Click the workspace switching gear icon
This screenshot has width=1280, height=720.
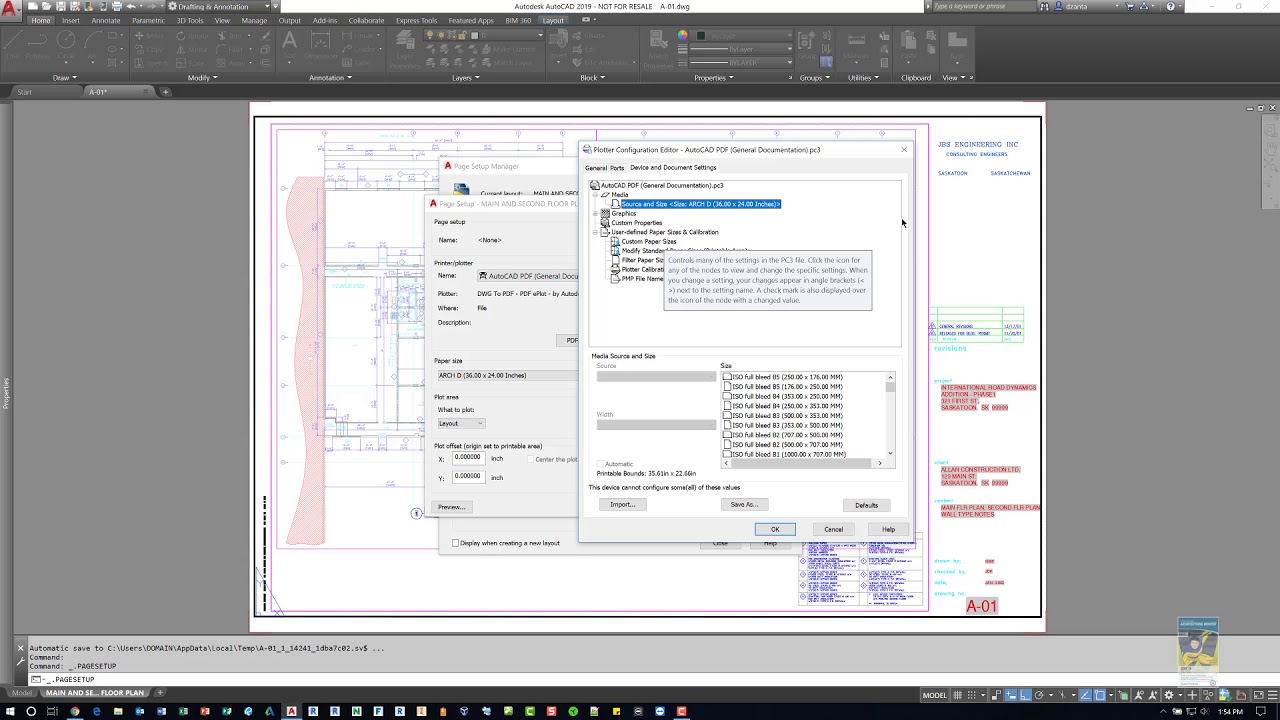click(x=1168, y=695)
